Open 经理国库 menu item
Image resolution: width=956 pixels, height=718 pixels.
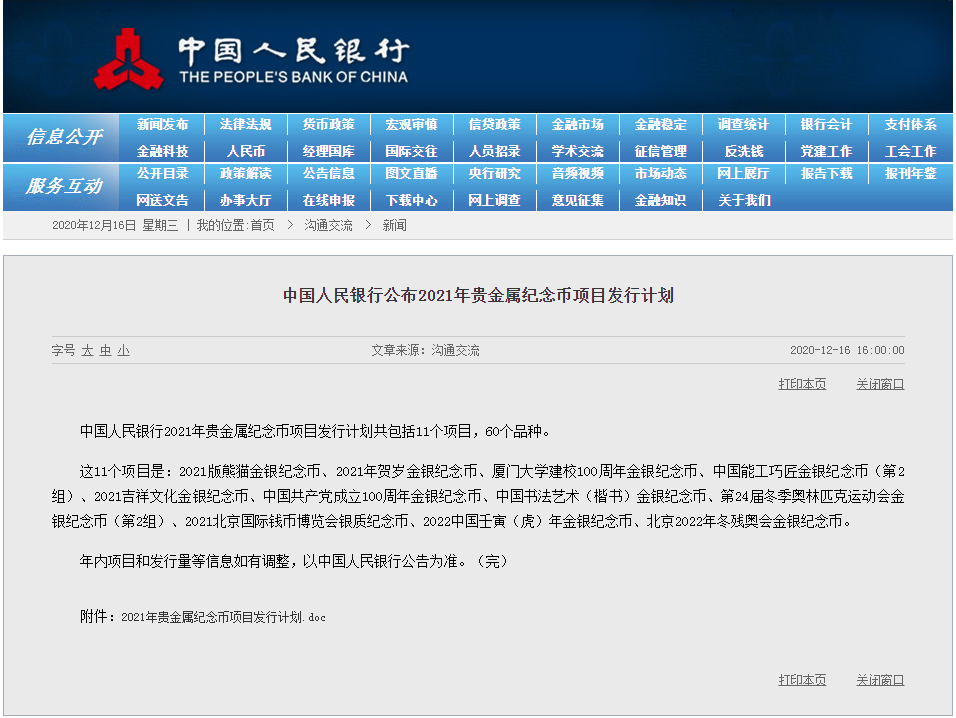(x=328, y=151)
